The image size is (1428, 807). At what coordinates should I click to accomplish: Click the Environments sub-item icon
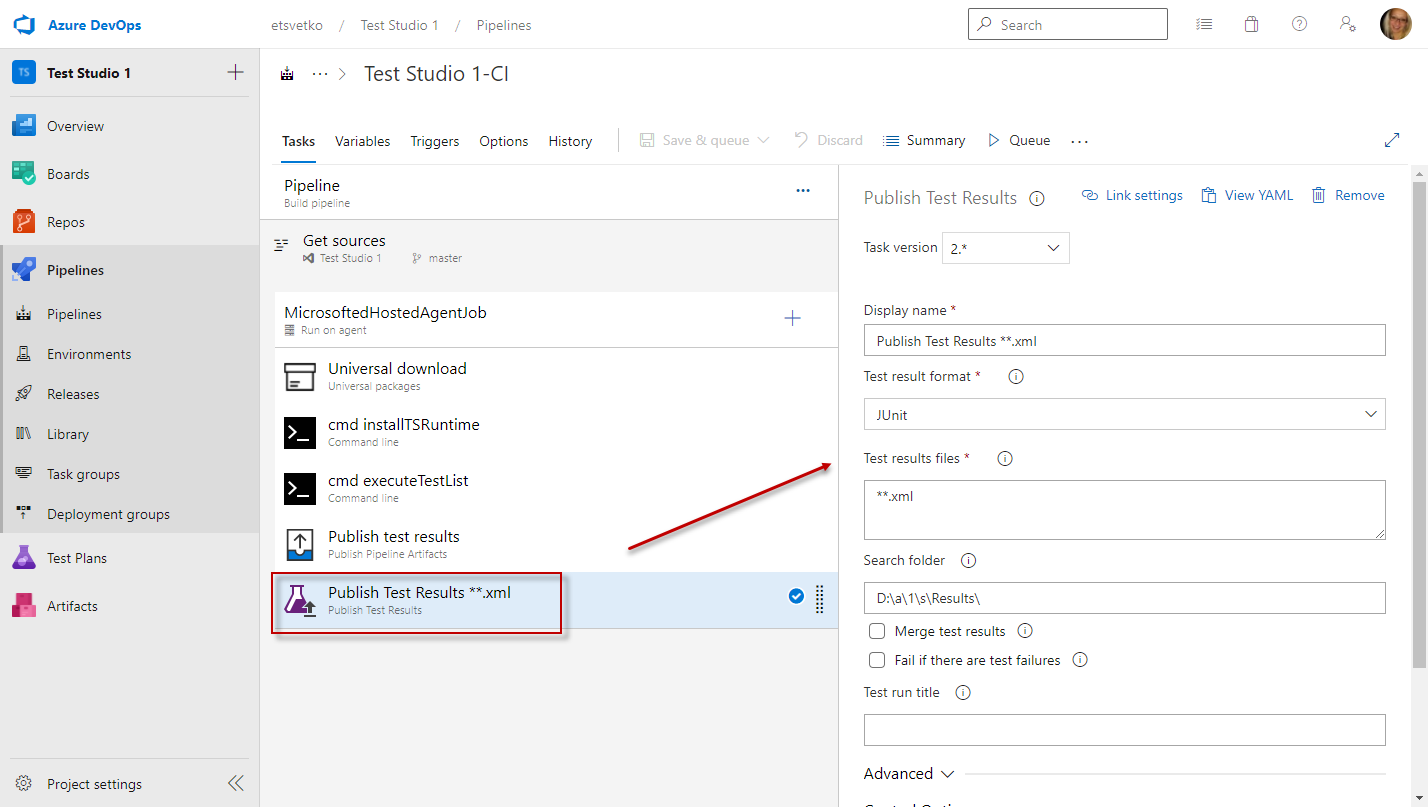[x=24, y=354]
